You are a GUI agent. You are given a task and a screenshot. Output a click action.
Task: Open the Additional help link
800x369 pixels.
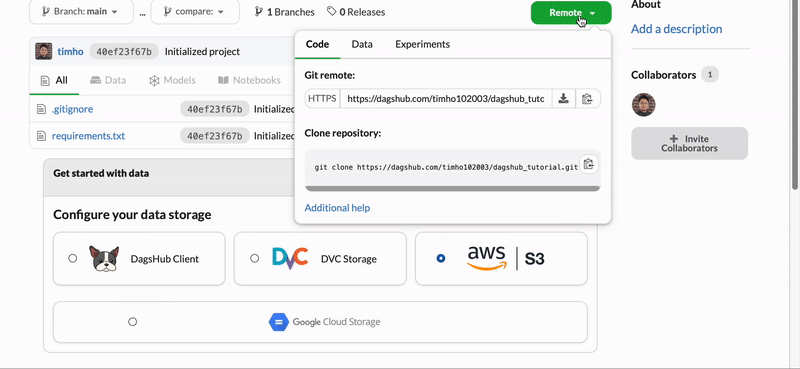click(x=337, y=208)
